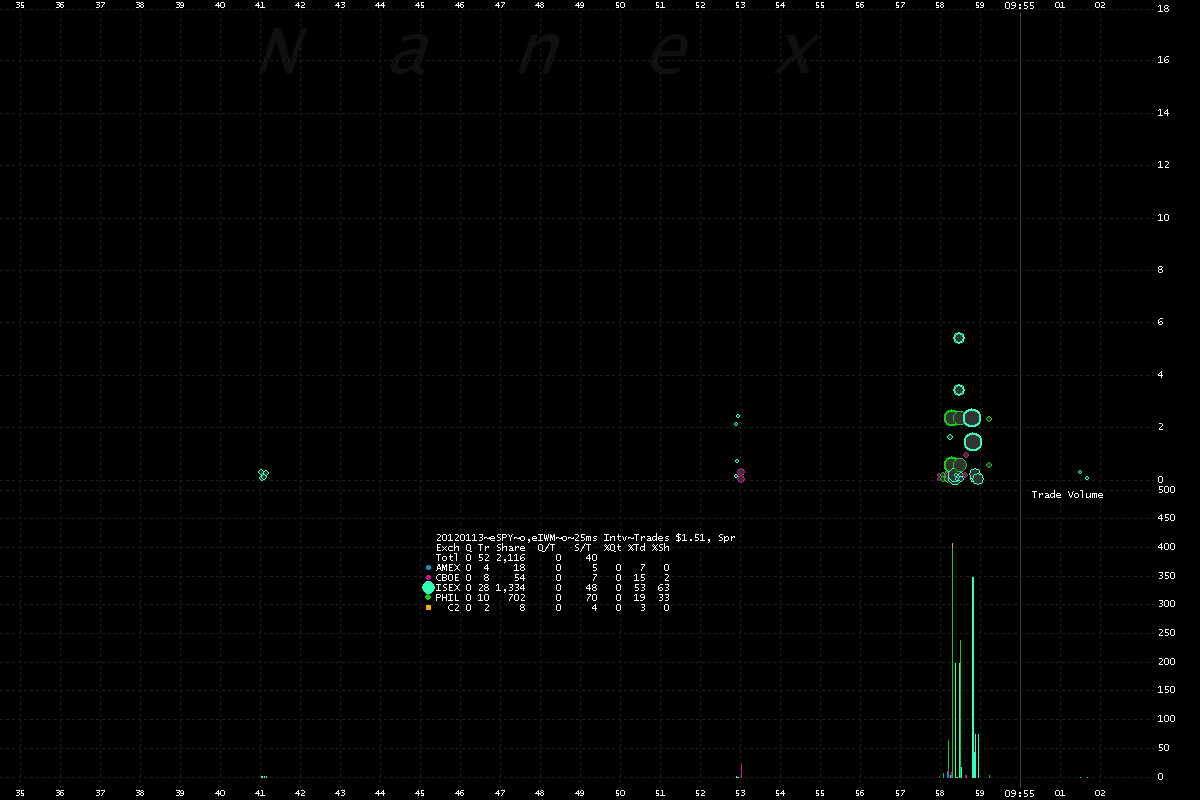Select the large cyan ISEX legend circle

(x=428, y=587)
